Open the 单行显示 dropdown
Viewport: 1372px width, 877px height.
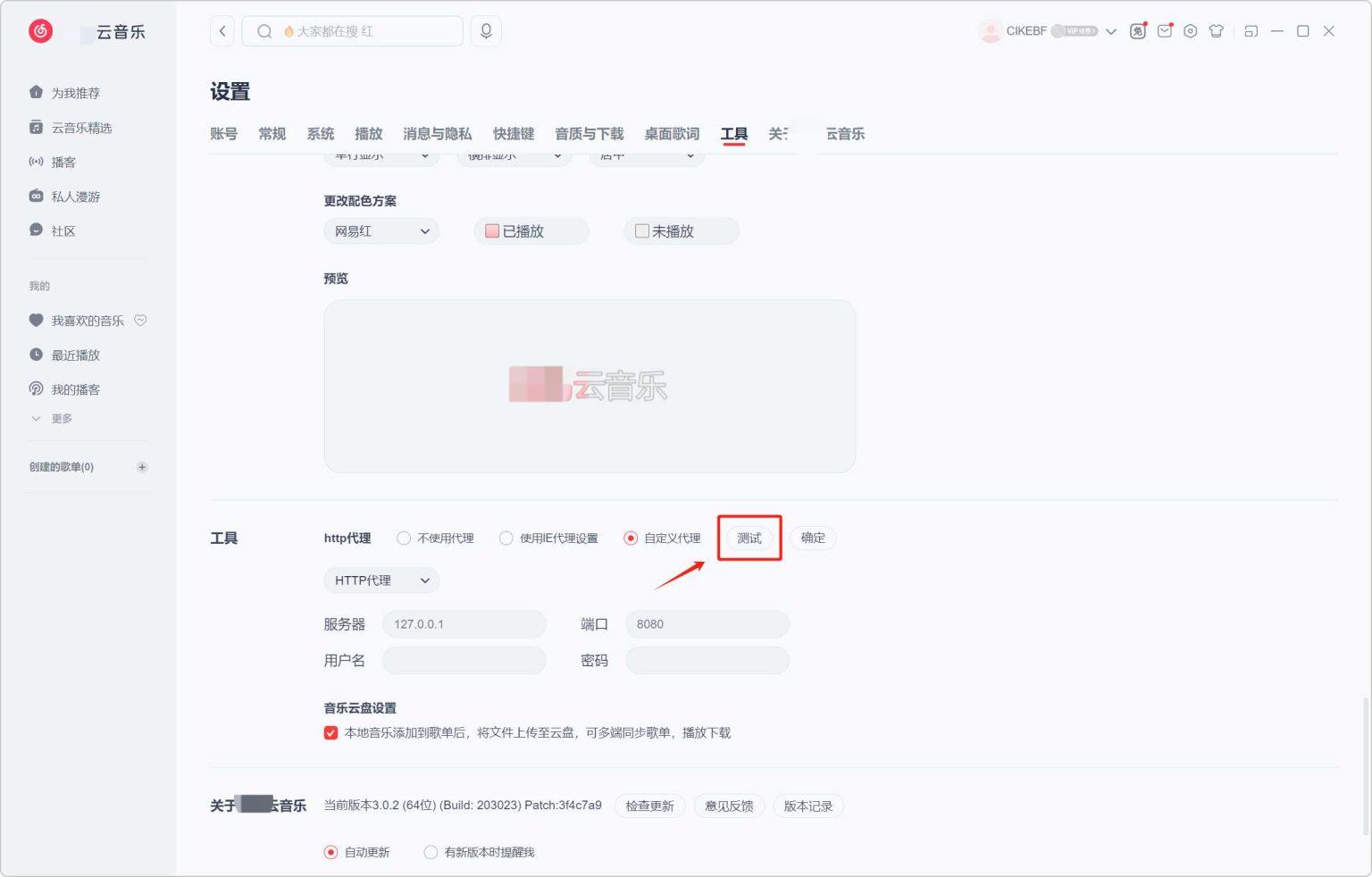click(x=381, y=157)
